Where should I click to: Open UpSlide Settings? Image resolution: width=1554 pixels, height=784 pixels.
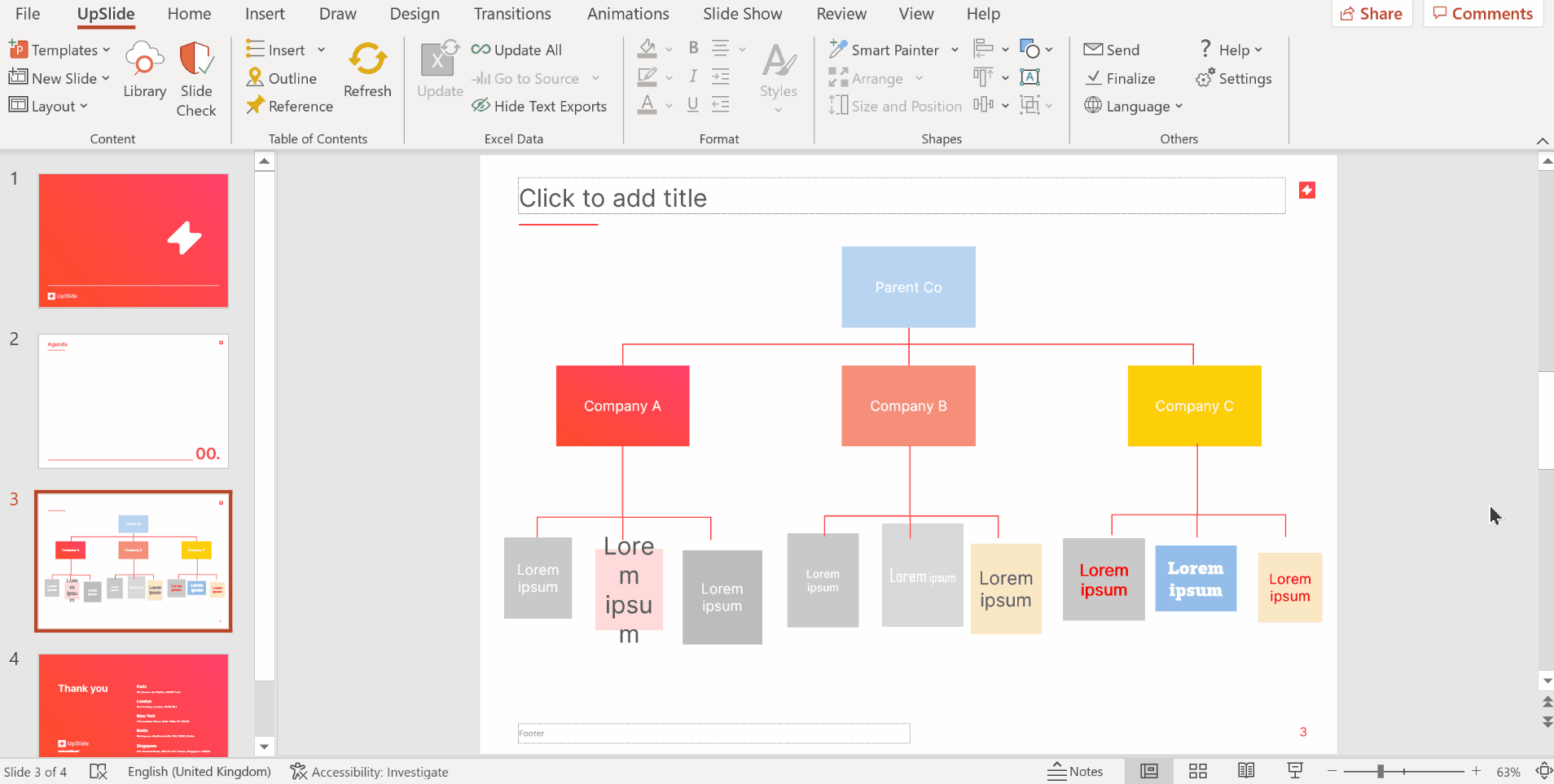click(x=1234, y=78)
